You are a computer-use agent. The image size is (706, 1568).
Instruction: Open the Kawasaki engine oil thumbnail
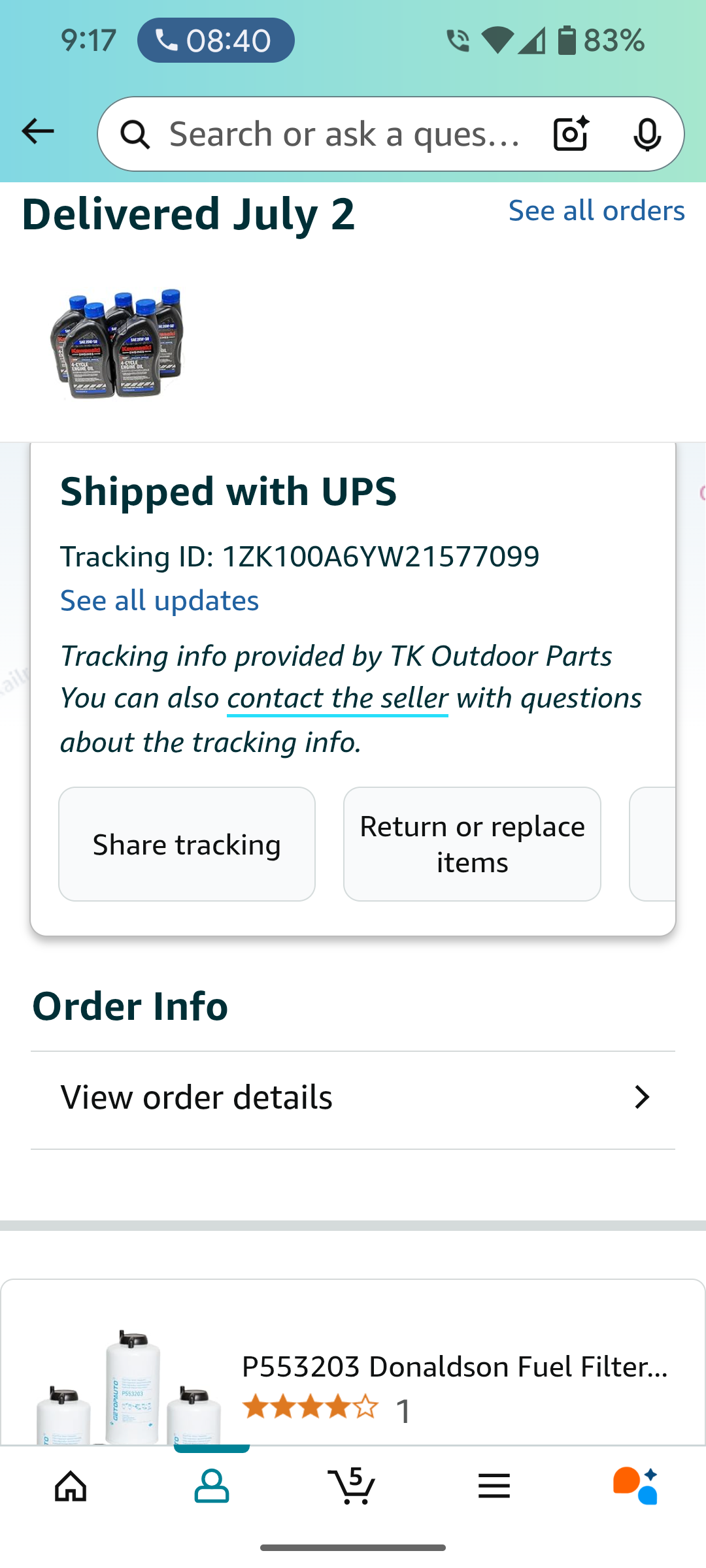click(x=118, y=343)
